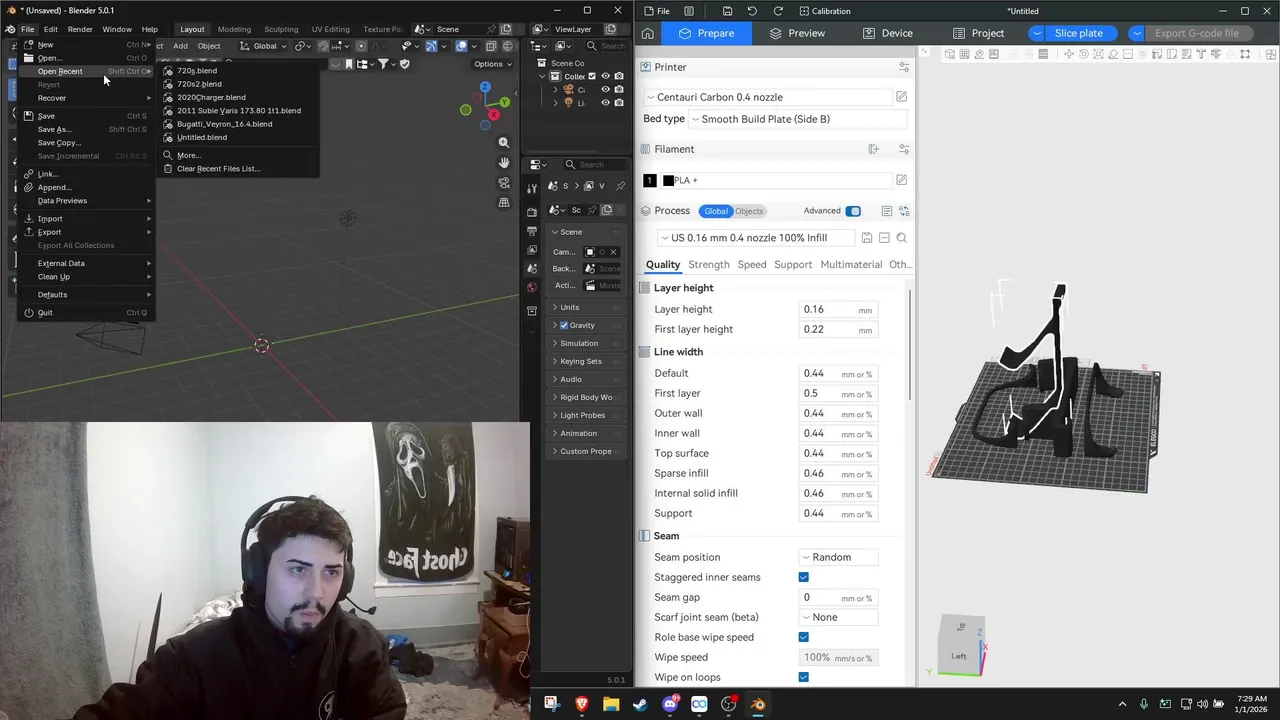Click the black PLA + filament color swatch
The height and width of the screenshot is (720, 1280).
pyautogui.click(x=668, y=180)
